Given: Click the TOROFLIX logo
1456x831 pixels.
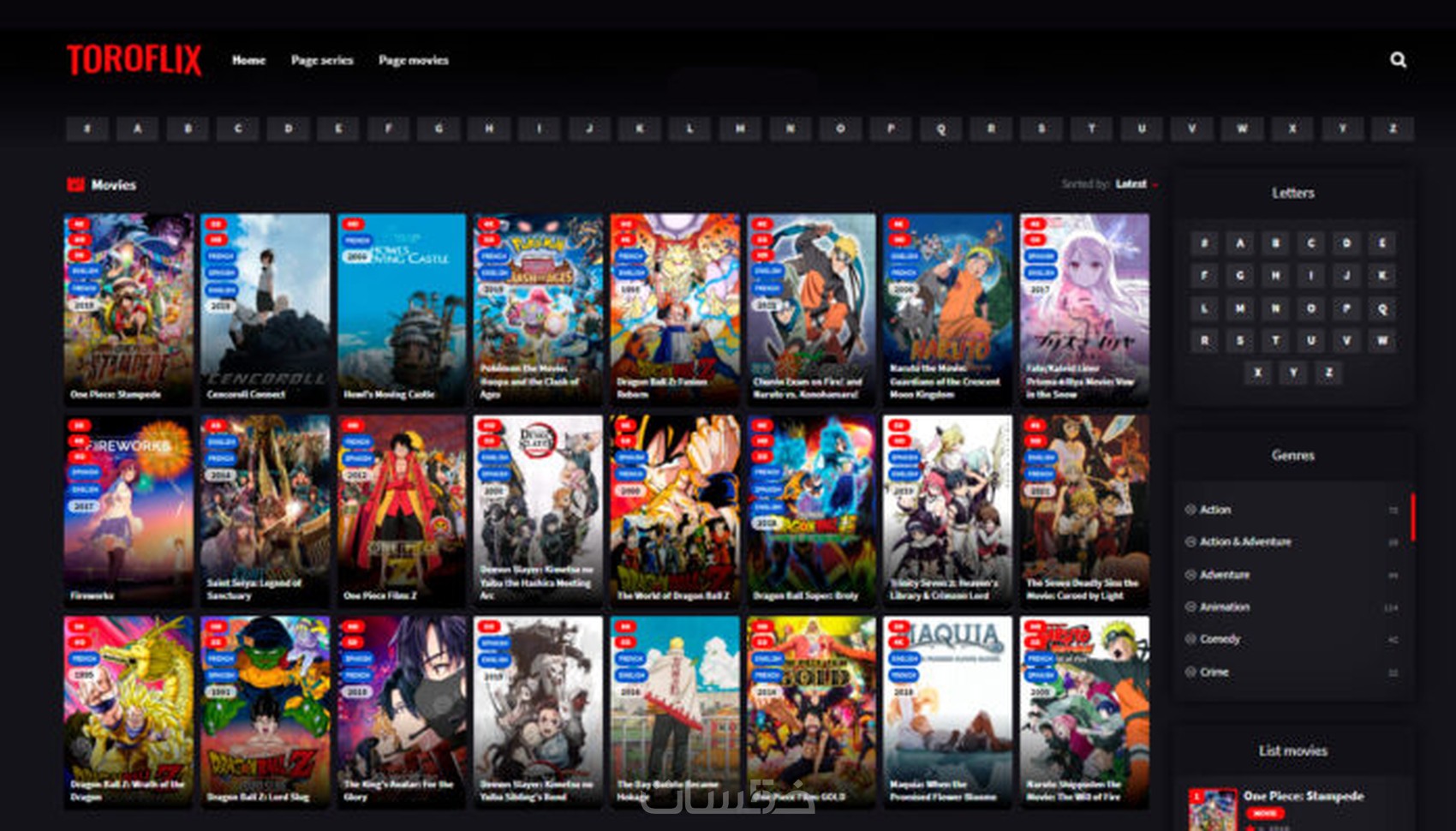Looking at the screenshot, I should pyautogui.click(x=134, y=60).
